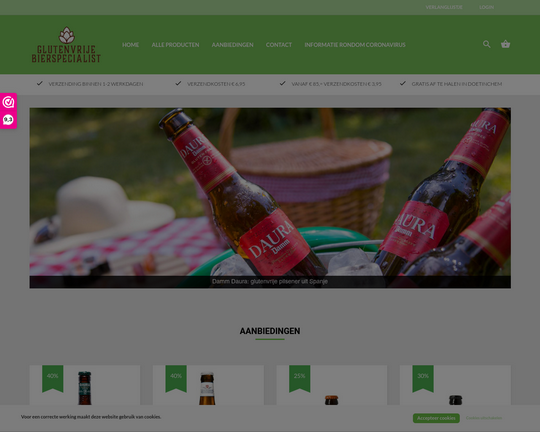Open Alle Producten menu
The image size is (540, 432).
175,45
